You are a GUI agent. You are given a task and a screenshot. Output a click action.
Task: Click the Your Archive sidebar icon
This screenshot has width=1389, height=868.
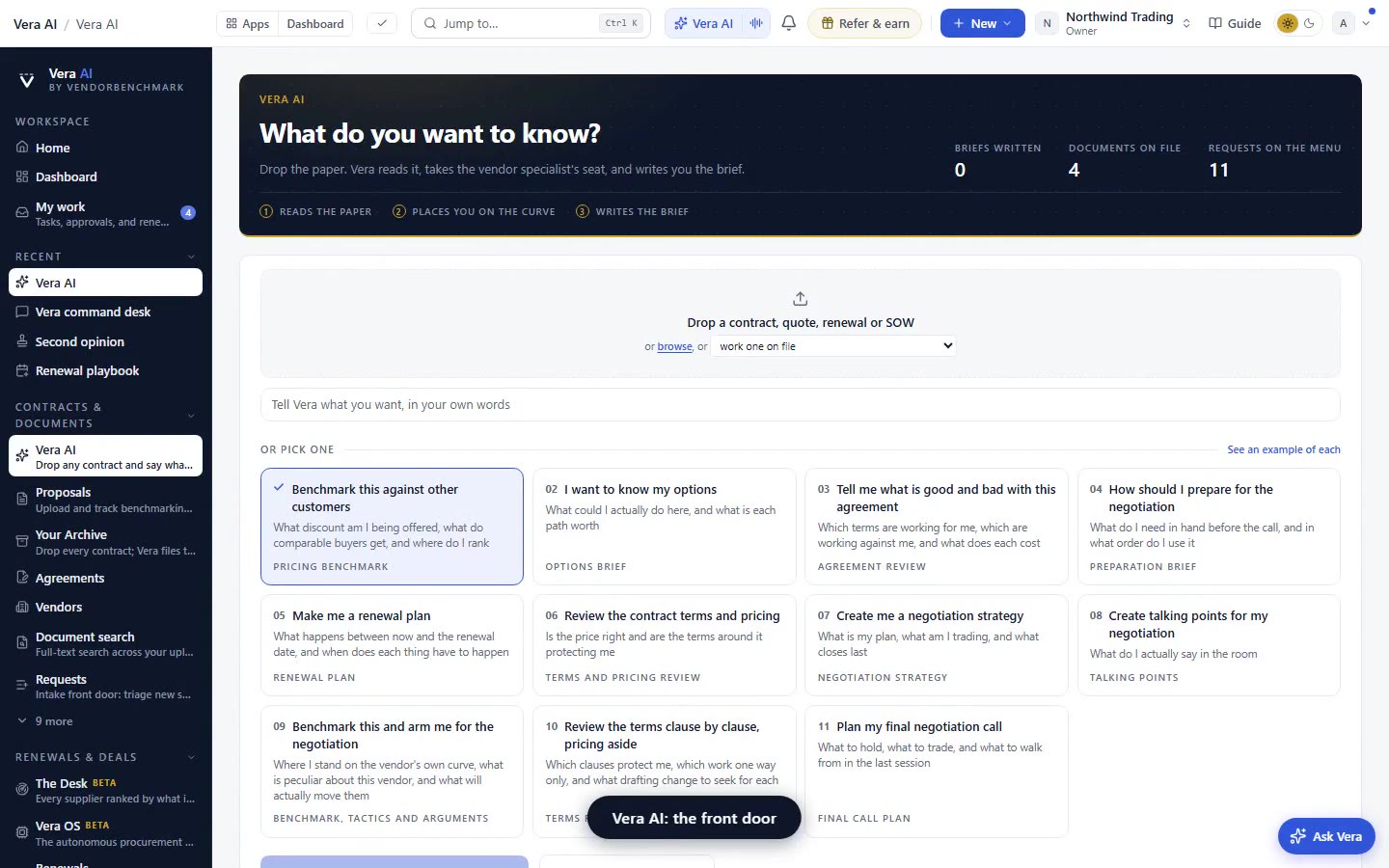pos(22,542)
